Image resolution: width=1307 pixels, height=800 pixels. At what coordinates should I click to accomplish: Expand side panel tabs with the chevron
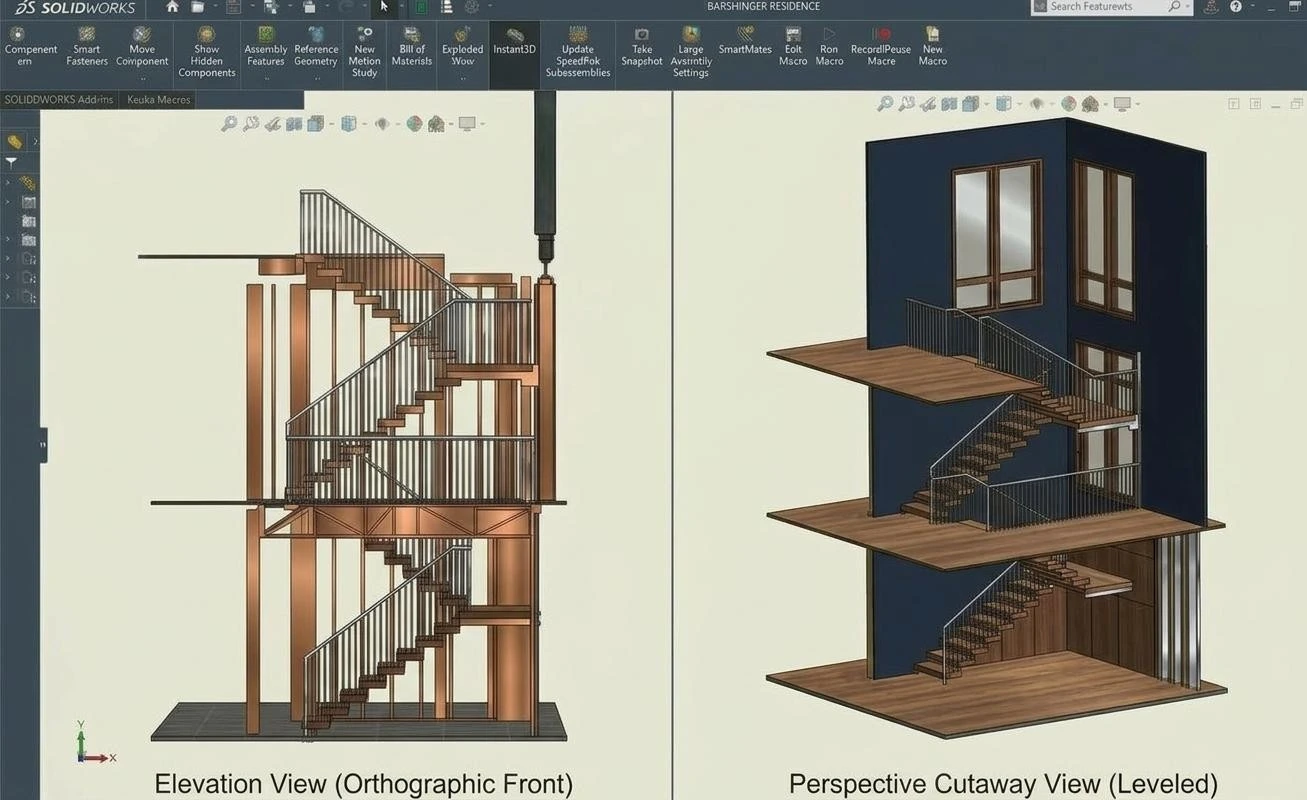coord(35,142)
